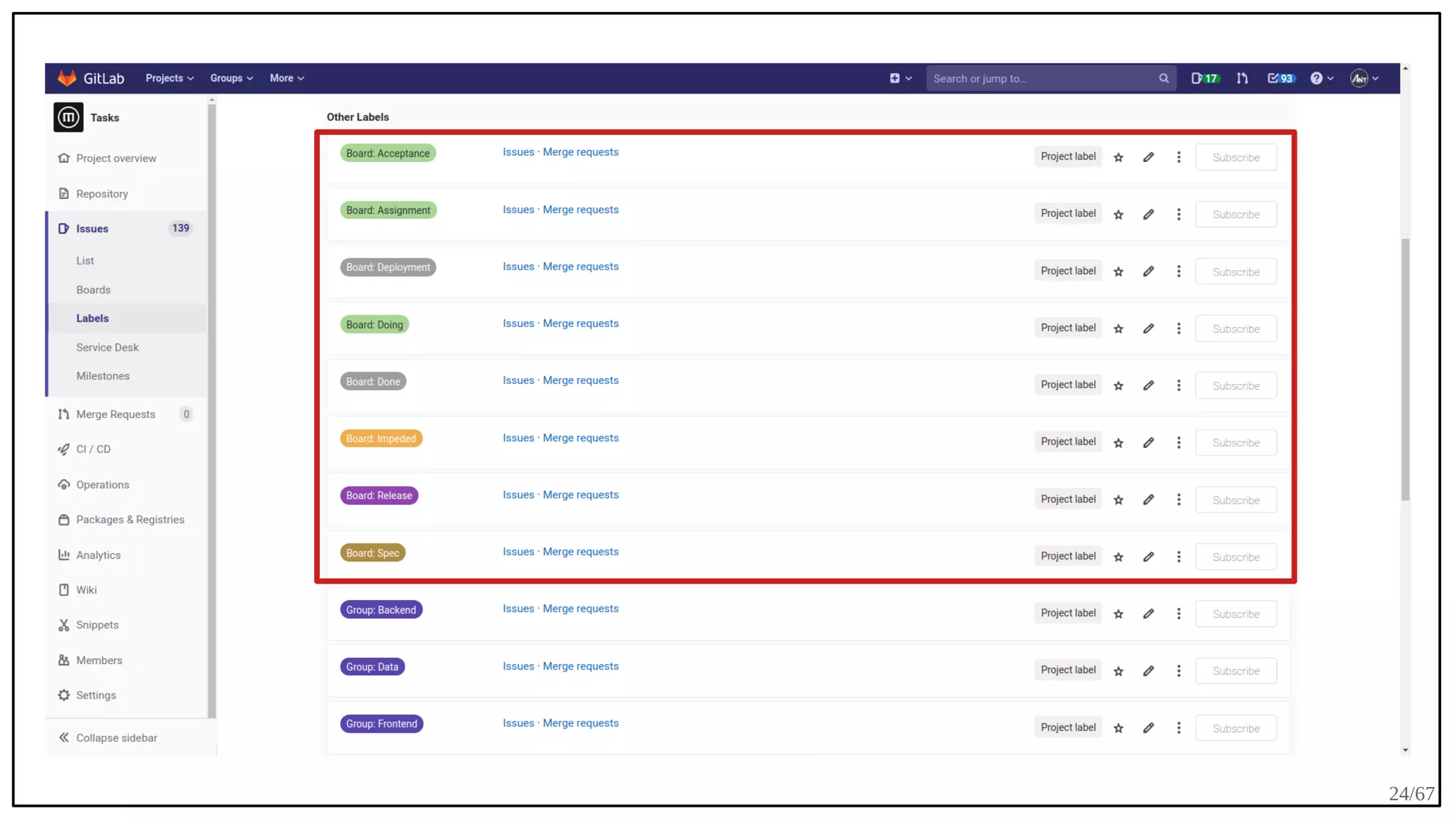Subscribe to the Board: Impeded label
Screen dimensions: 1456x819
click(1236, 443)
